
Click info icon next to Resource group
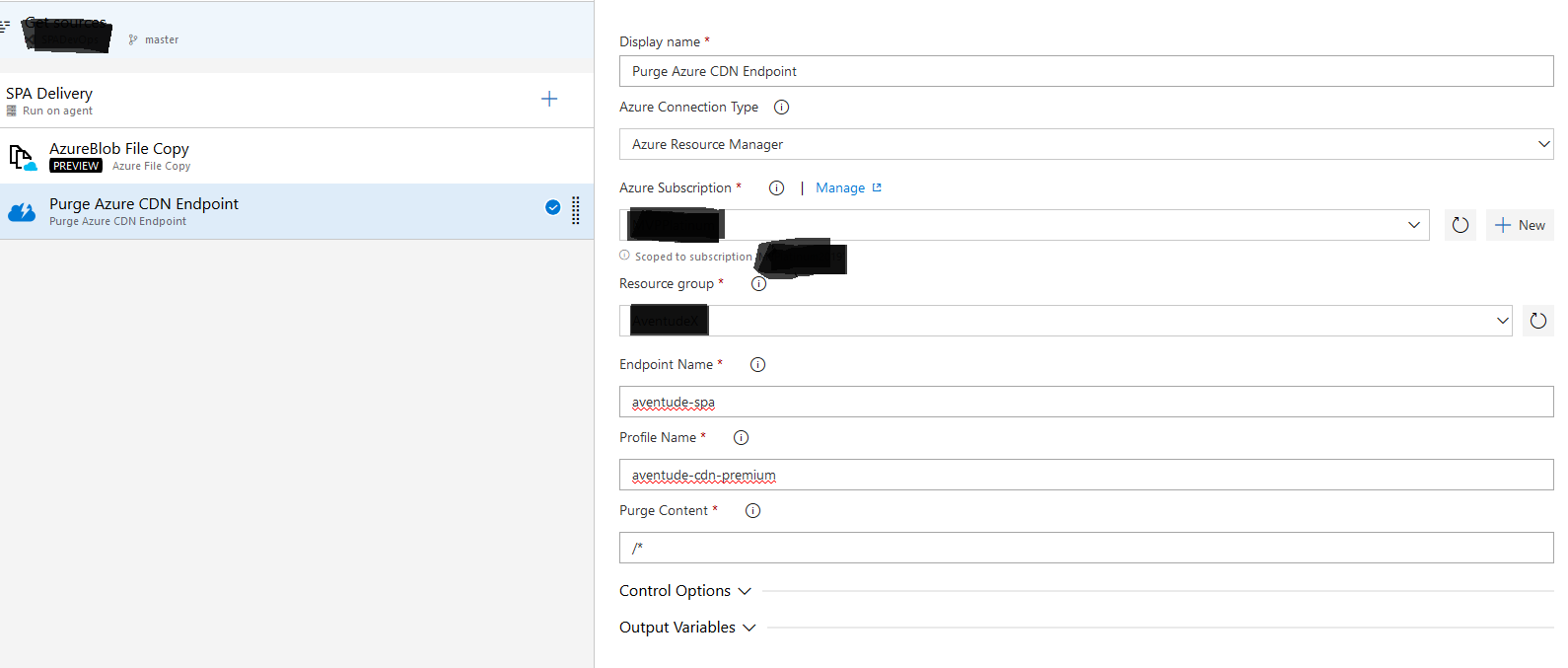758,284
